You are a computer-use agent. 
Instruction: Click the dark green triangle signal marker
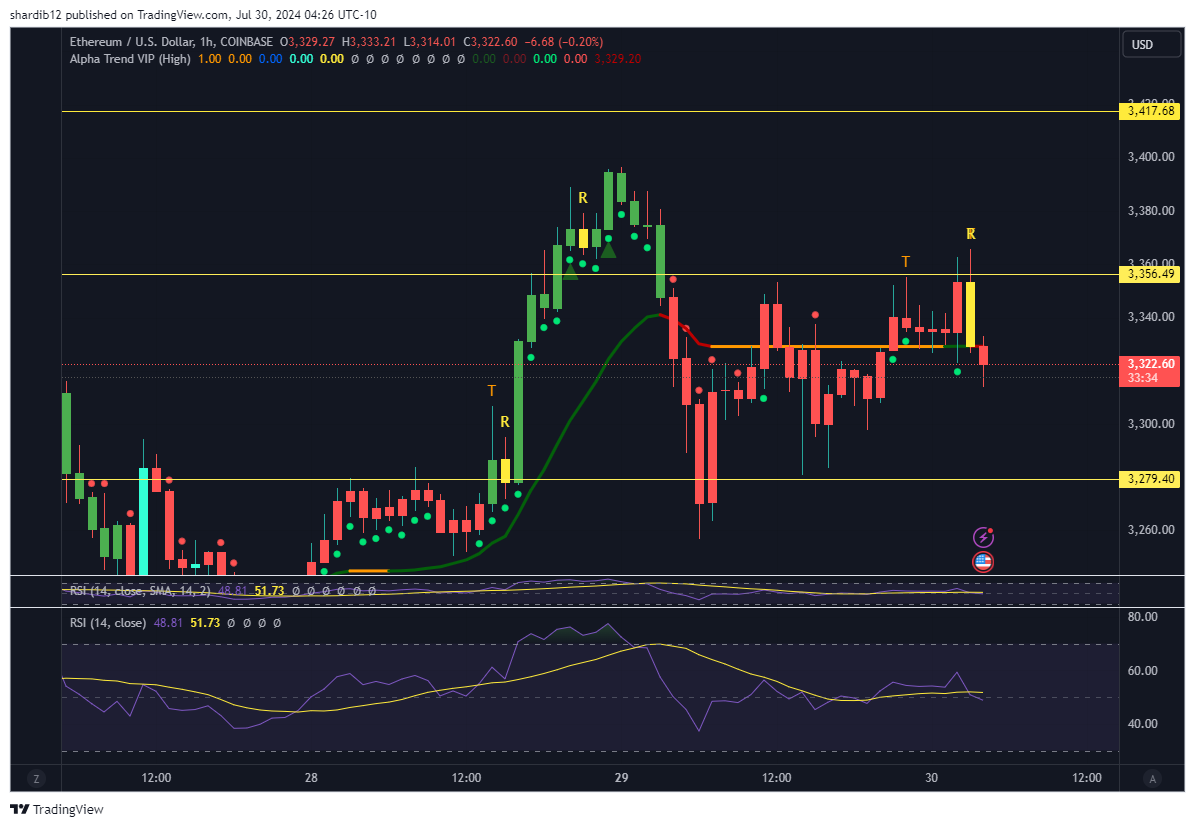click(607, 248)
